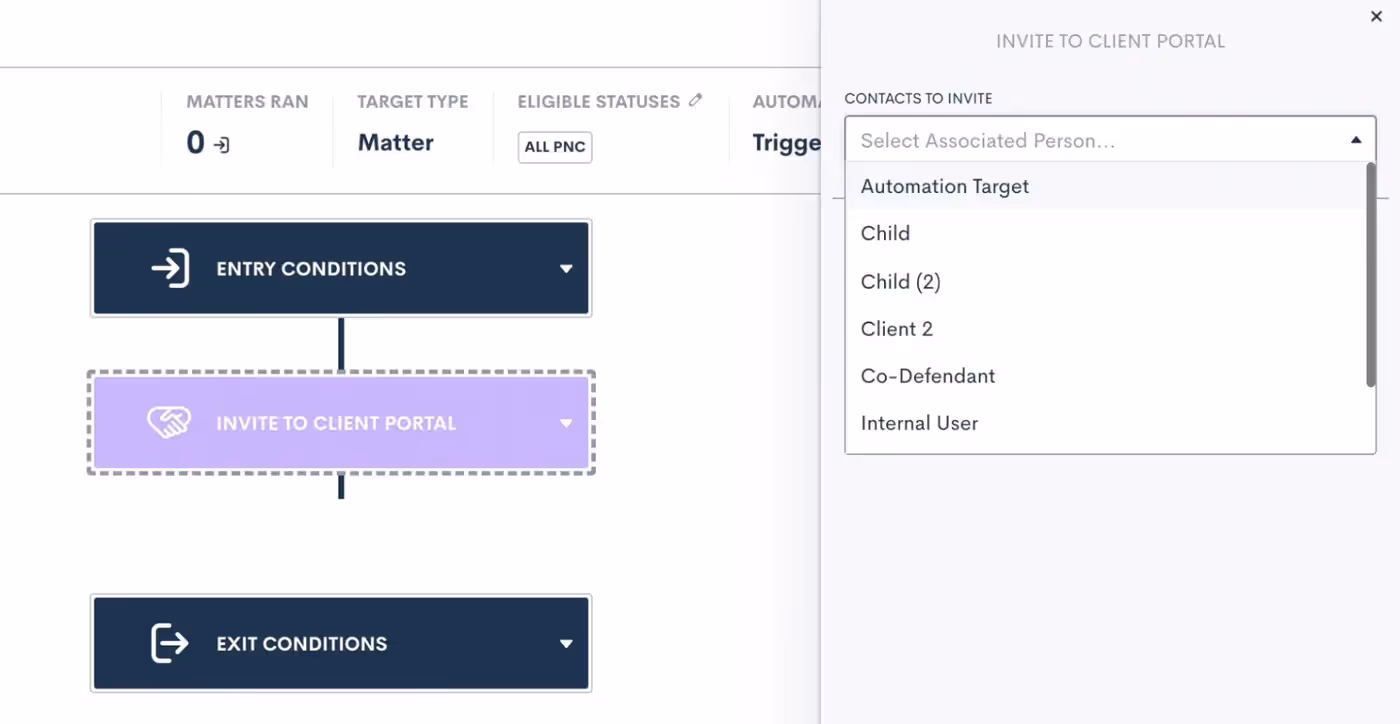Choose Child (2) option

coord(1106,281)
